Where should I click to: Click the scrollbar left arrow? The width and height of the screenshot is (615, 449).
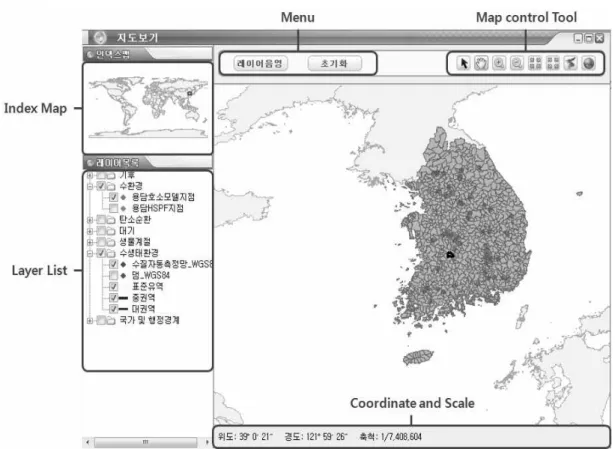(x=87, y=442)
